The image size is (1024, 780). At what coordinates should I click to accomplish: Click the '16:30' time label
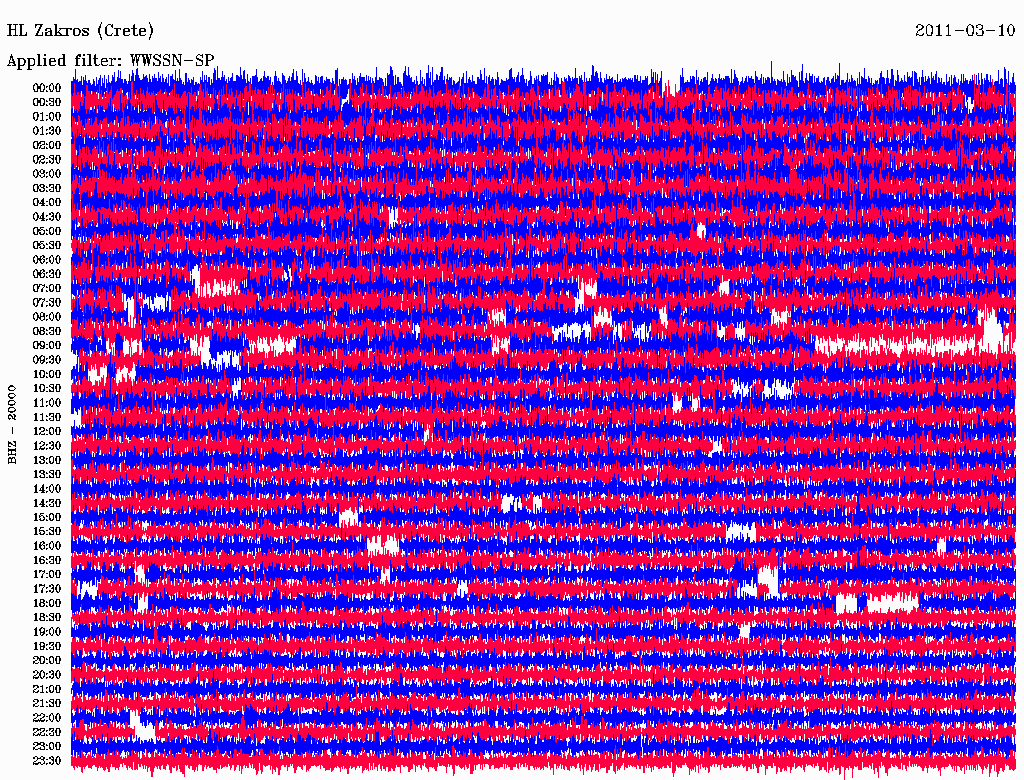(47, 561)
